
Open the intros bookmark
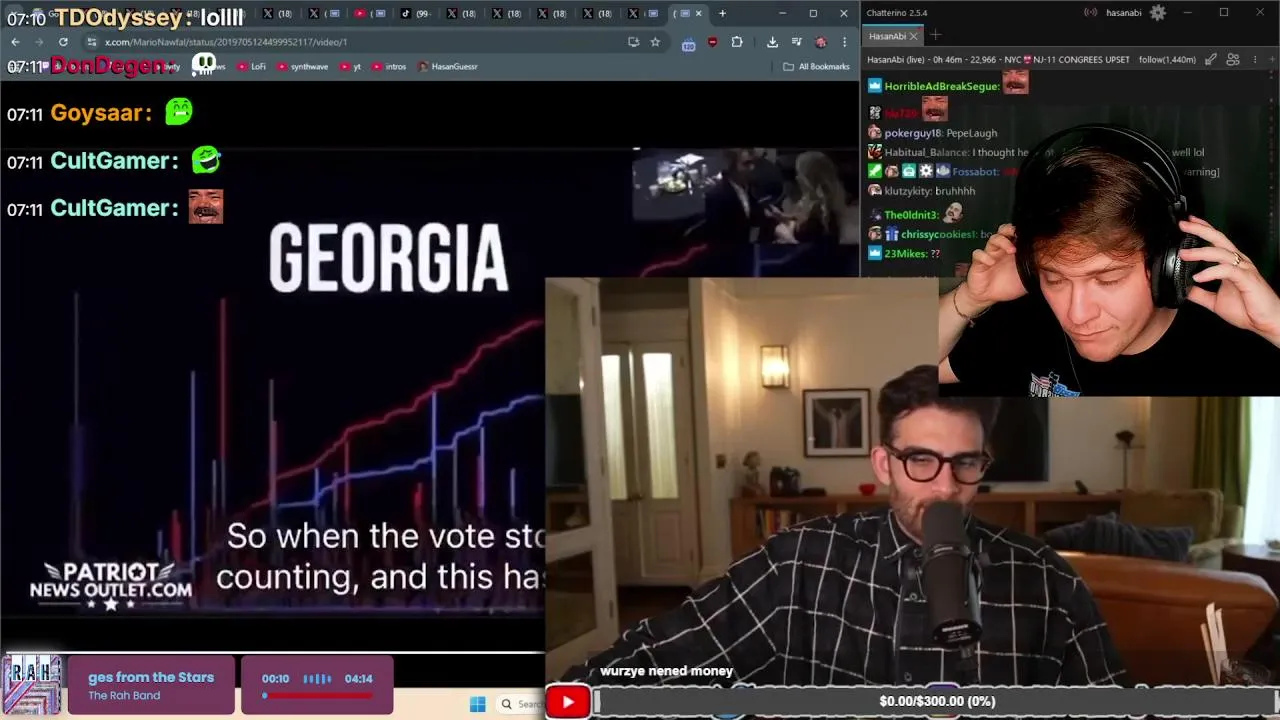pyautogui.click(x=390, y=66)
